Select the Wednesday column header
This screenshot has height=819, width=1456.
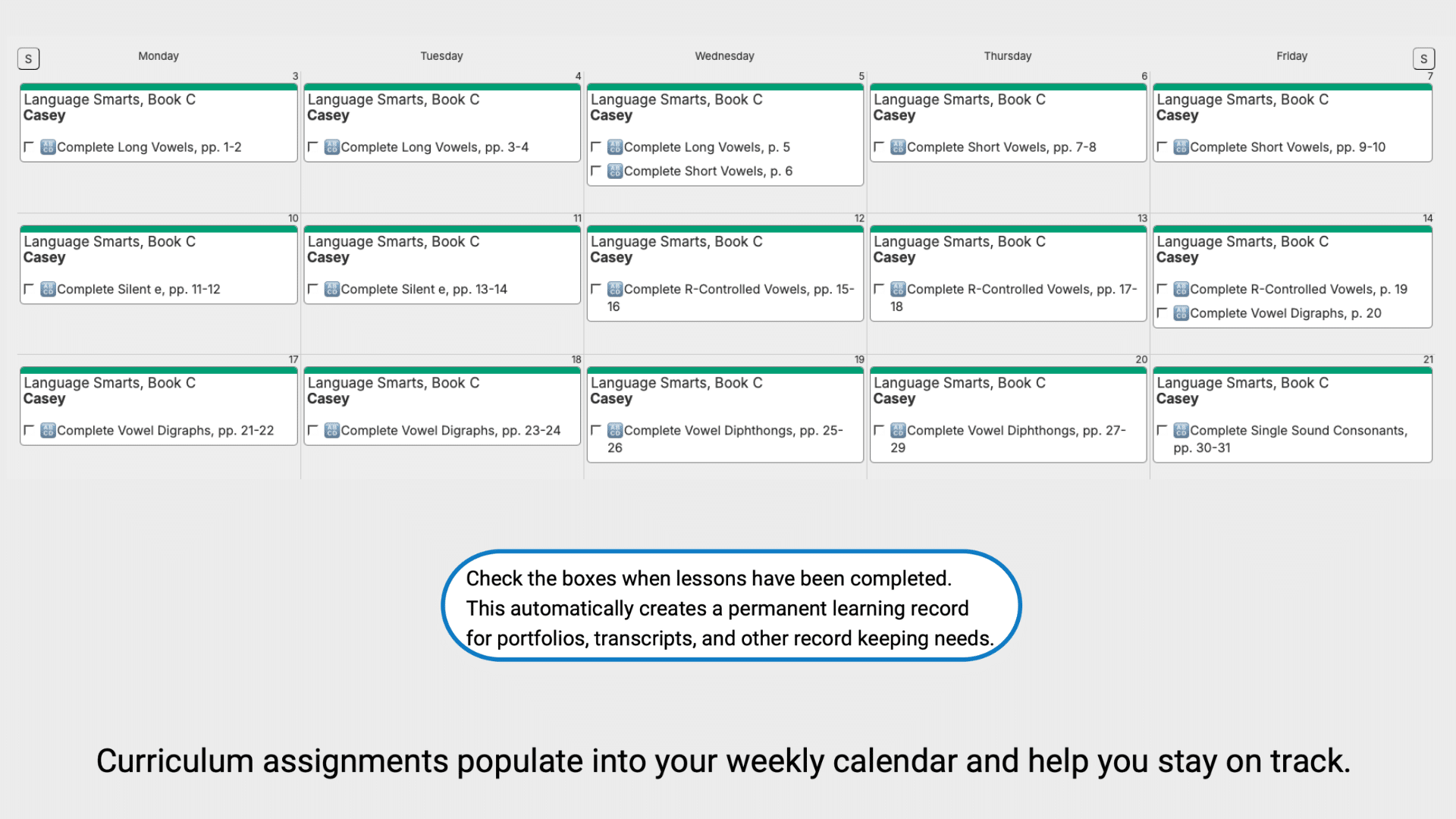coord(724,55)
